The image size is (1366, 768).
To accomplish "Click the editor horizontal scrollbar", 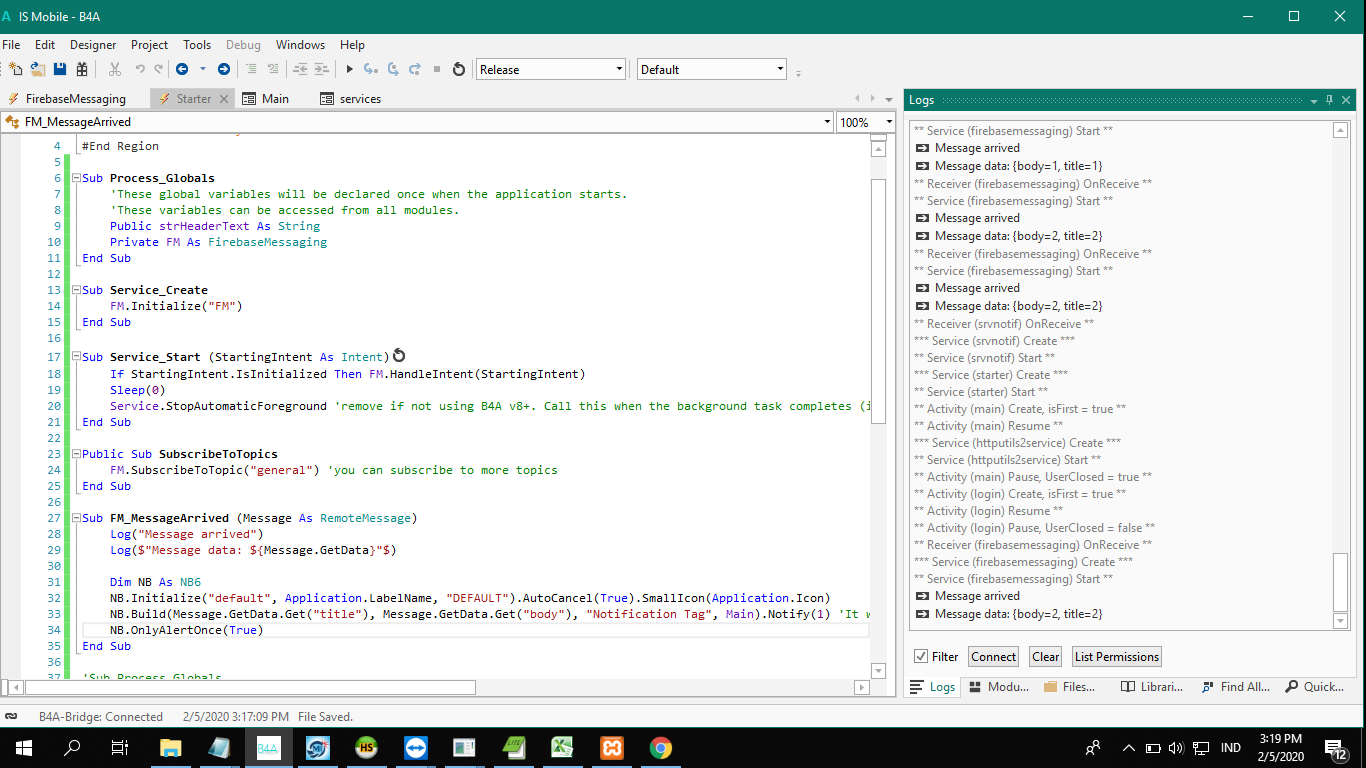I will 250,687.
